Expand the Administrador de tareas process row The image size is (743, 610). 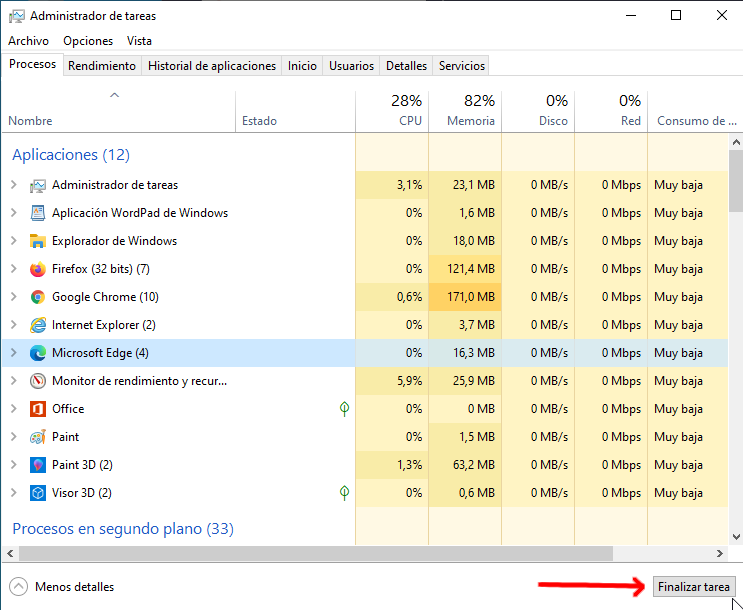click(x=14, y=185)
